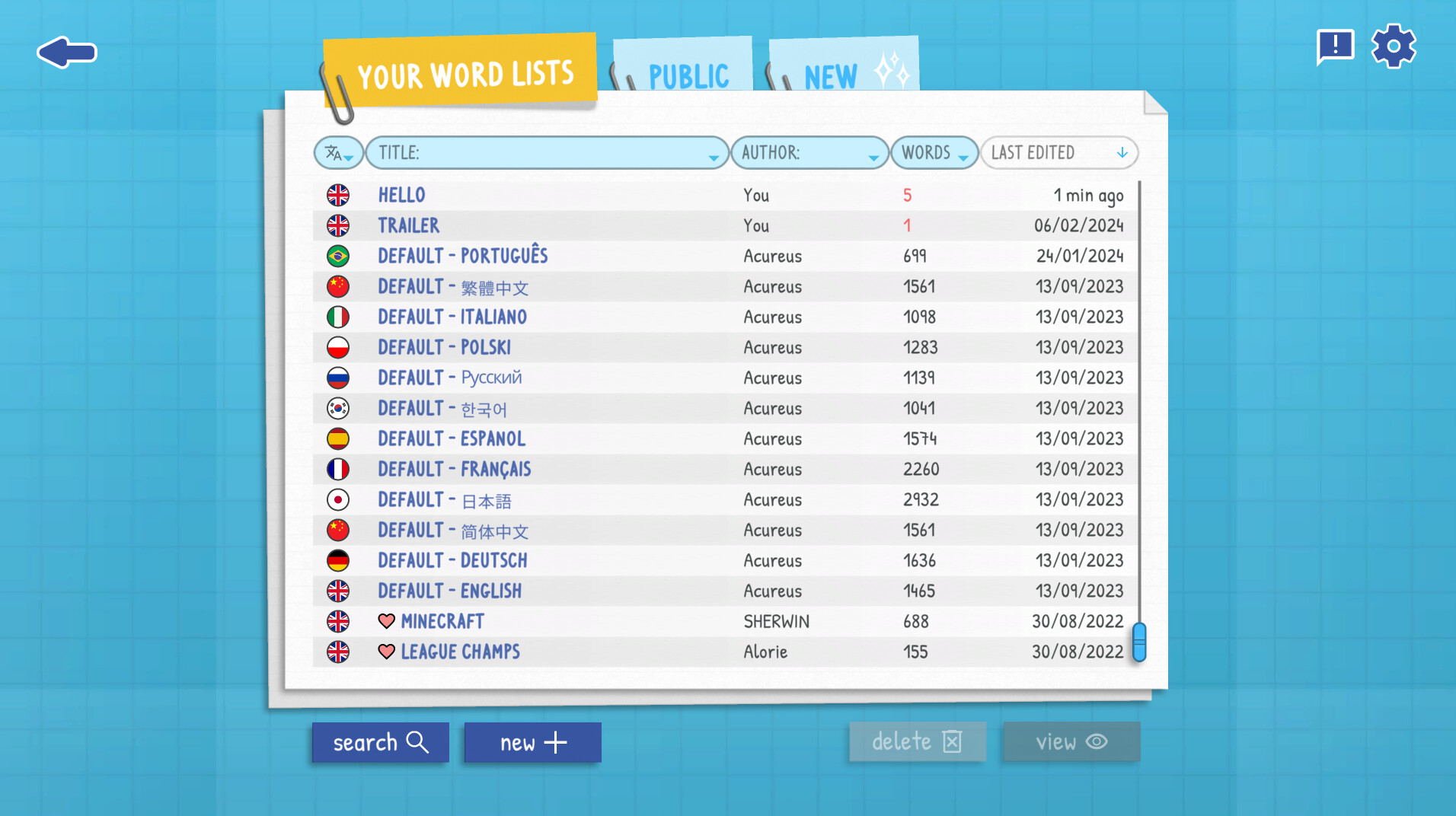The image size is (1456, 816).
Task: Open the language filter icon beside Title
Action: click(x=338, y=152)
